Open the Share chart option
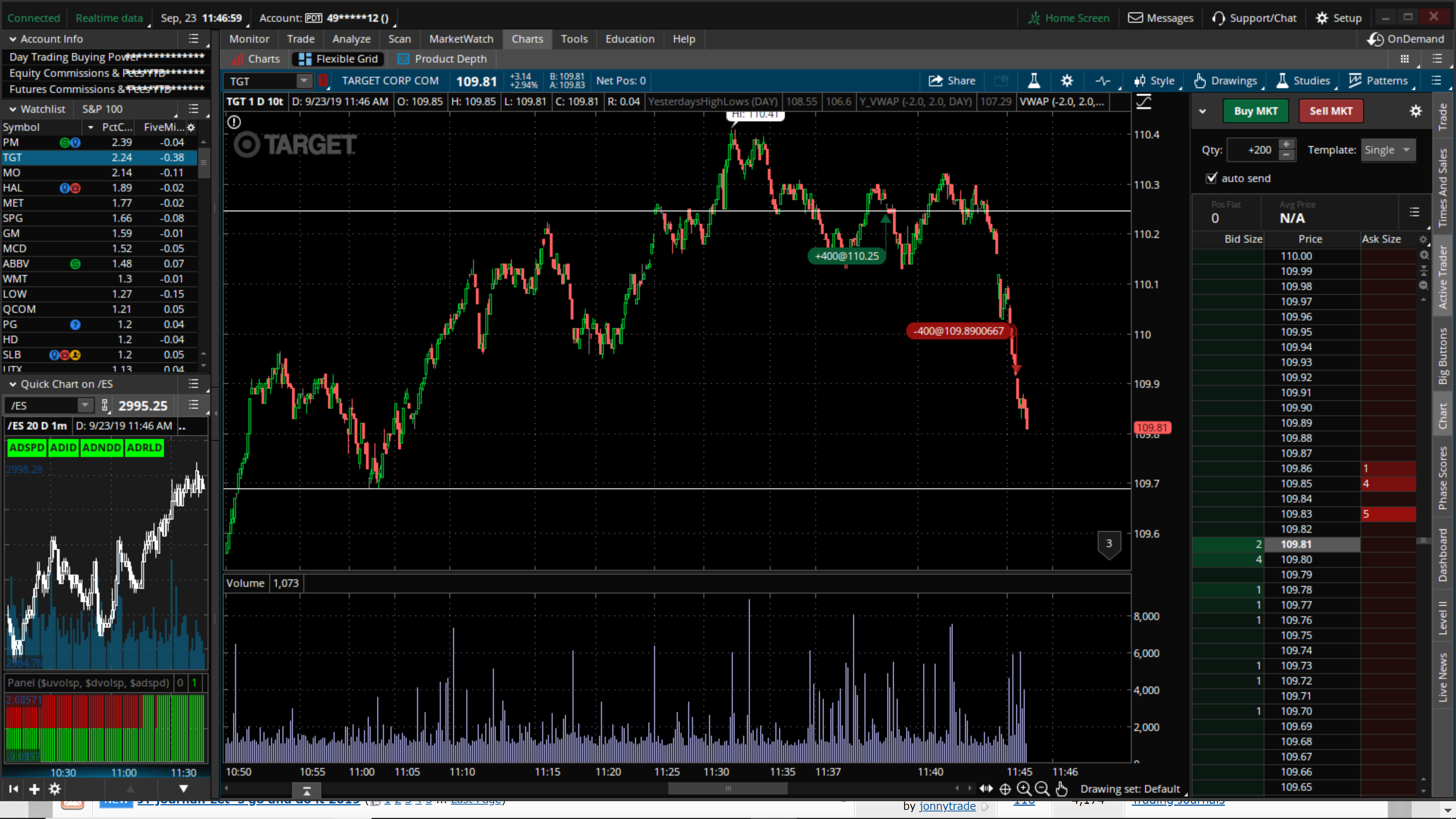Viewport: 1456px width, 819px height. [952, 81]
